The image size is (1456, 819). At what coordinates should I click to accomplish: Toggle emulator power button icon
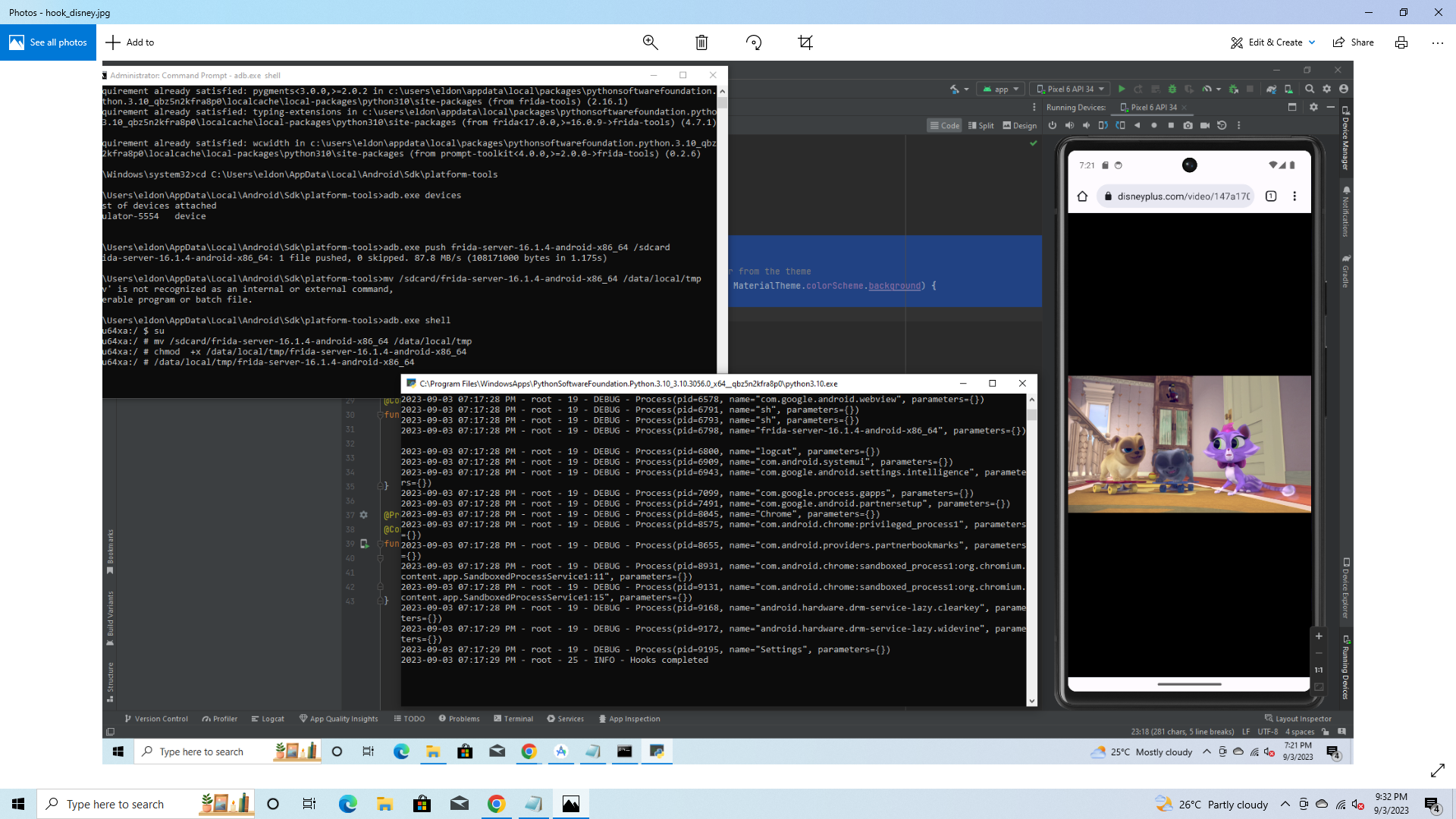[1052, 126]
